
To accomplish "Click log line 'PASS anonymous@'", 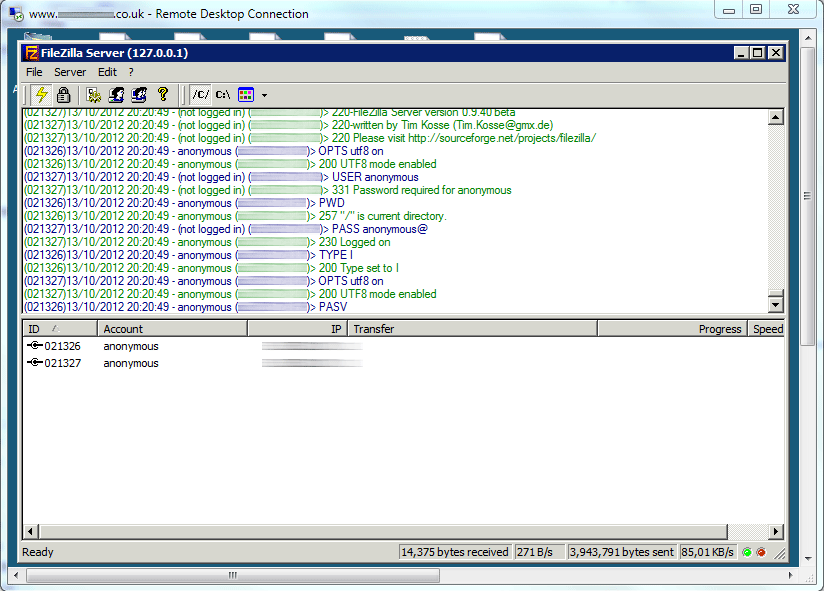I will pyautogui.click(x=226, y=229).
